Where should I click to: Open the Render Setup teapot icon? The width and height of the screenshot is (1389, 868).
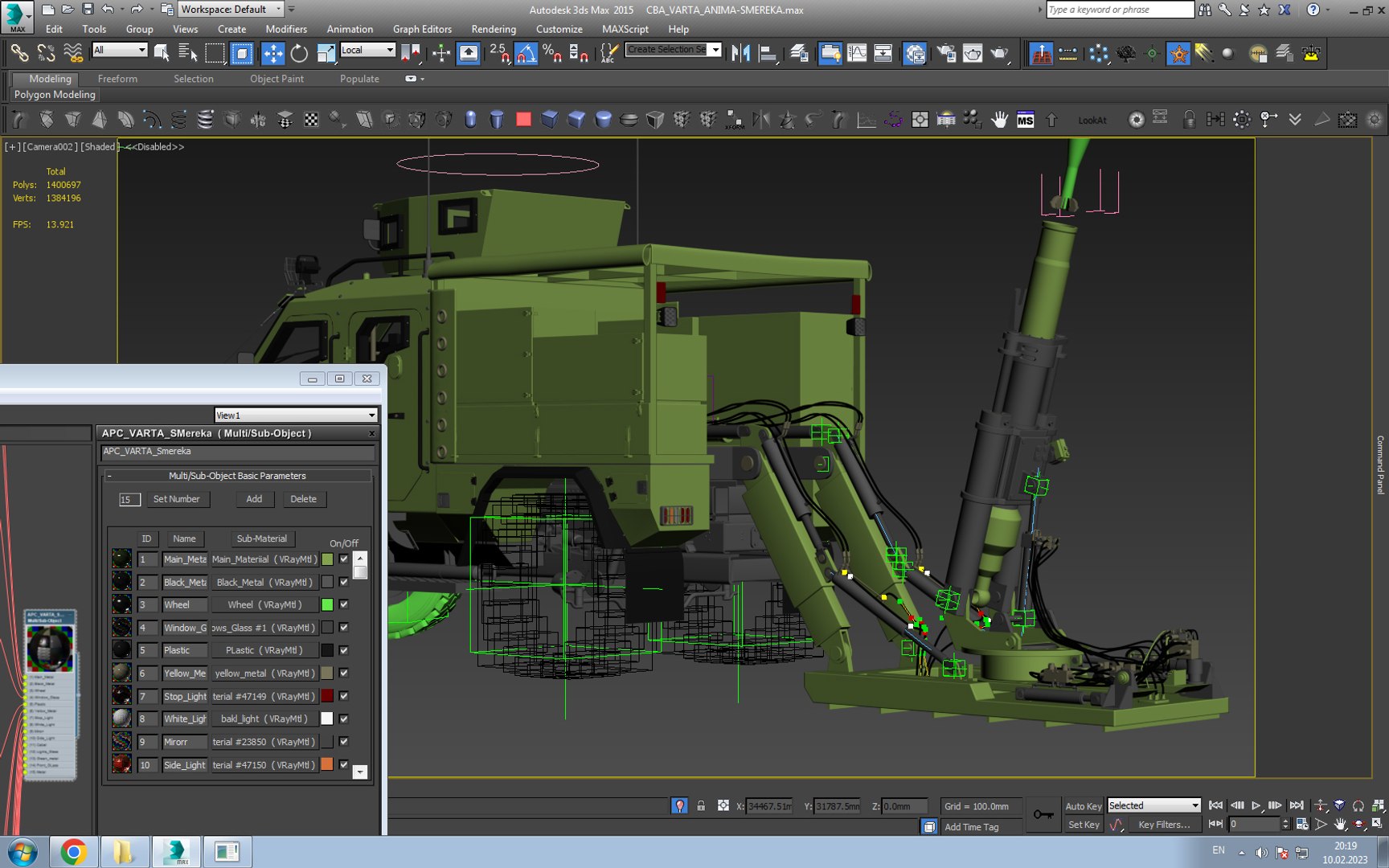coord(946,53)
